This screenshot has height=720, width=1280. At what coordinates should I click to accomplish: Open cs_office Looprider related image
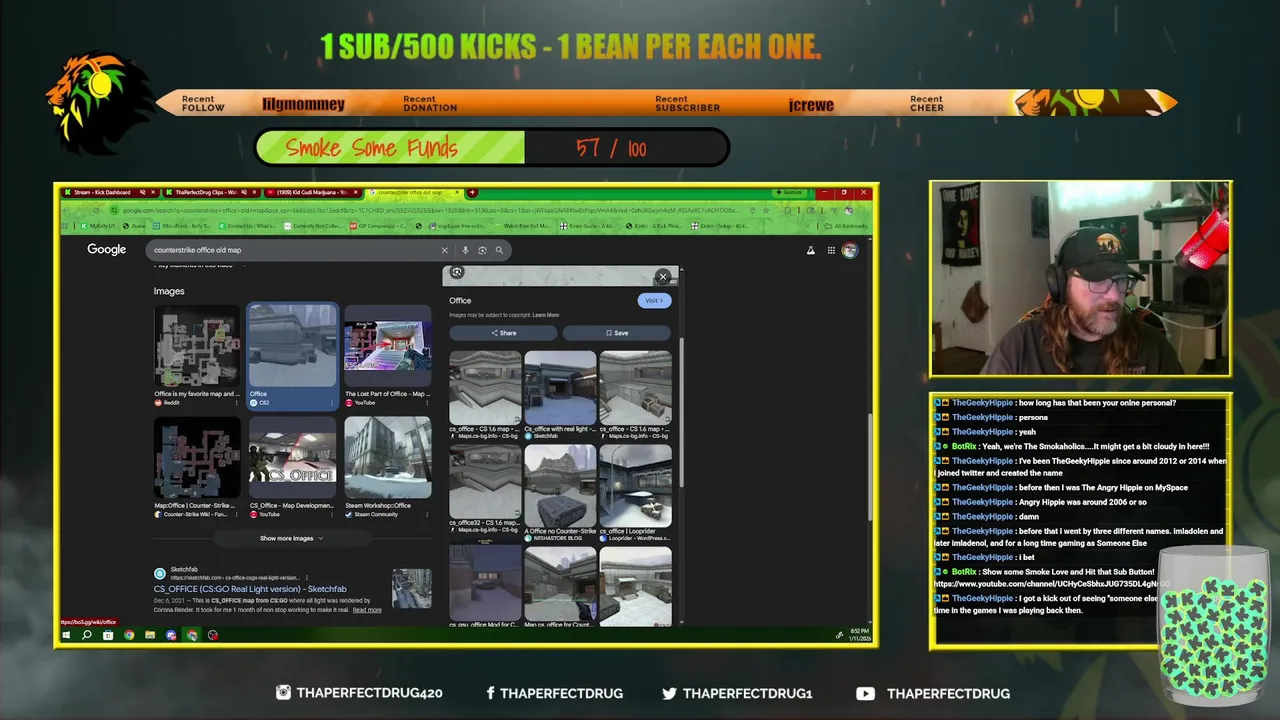click(x=636, y=486)
